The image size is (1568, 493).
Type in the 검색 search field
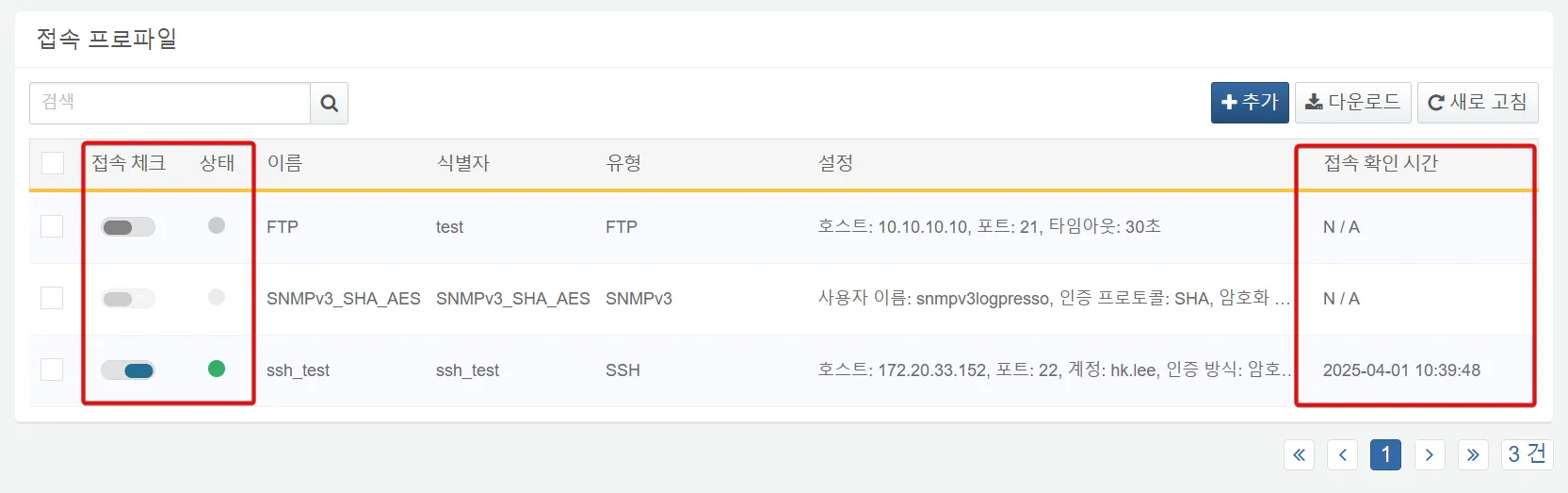coord(170,103)
